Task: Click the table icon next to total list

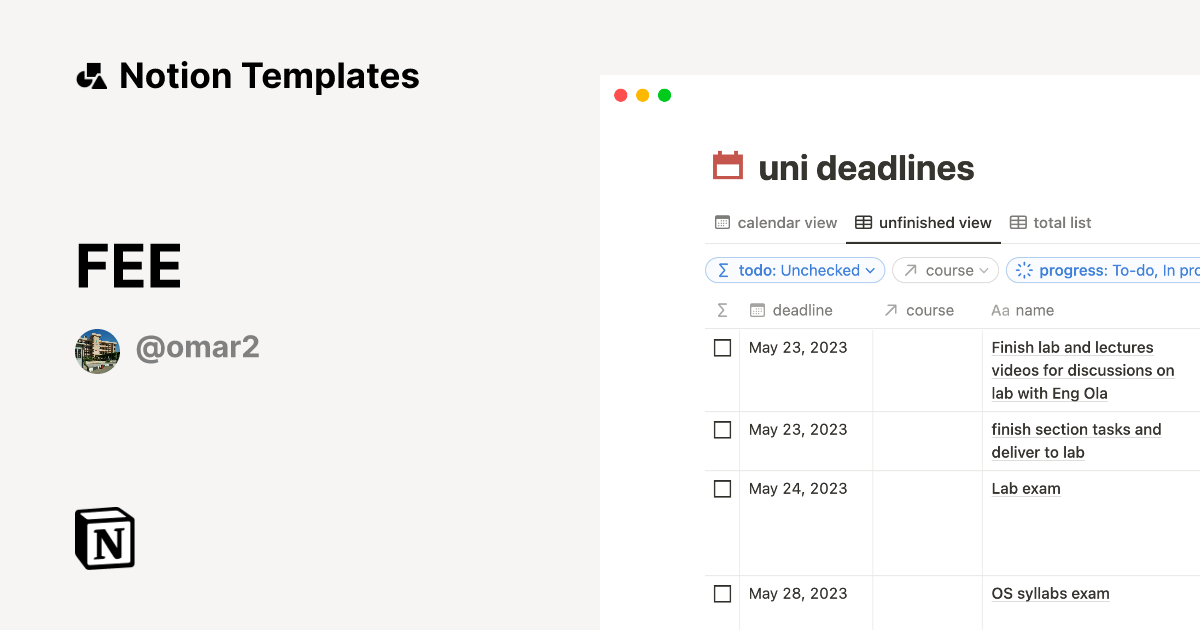Action: coord(1017,222)
